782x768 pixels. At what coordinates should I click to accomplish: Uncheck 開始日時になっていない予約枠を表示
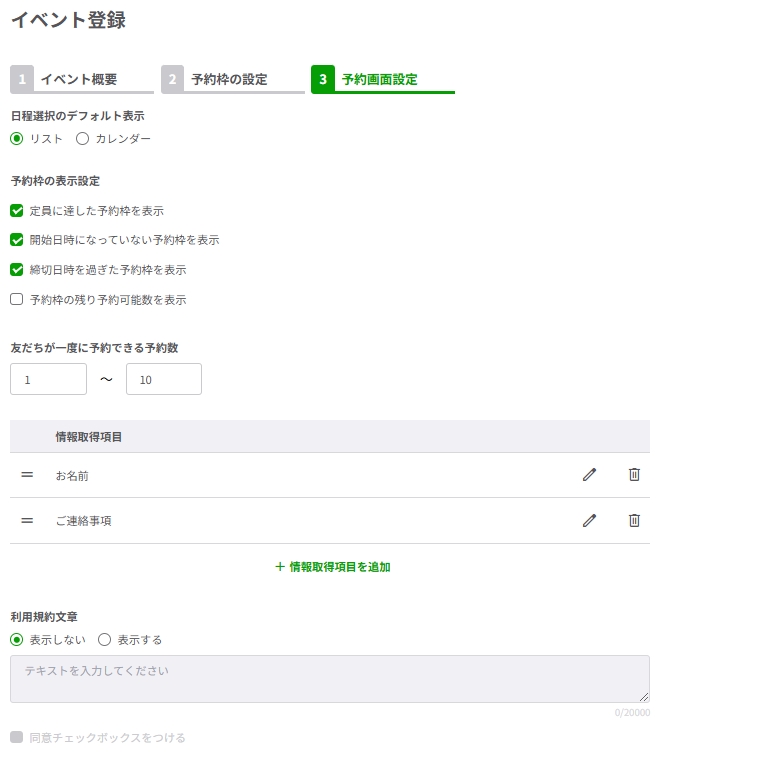[17, 240]
